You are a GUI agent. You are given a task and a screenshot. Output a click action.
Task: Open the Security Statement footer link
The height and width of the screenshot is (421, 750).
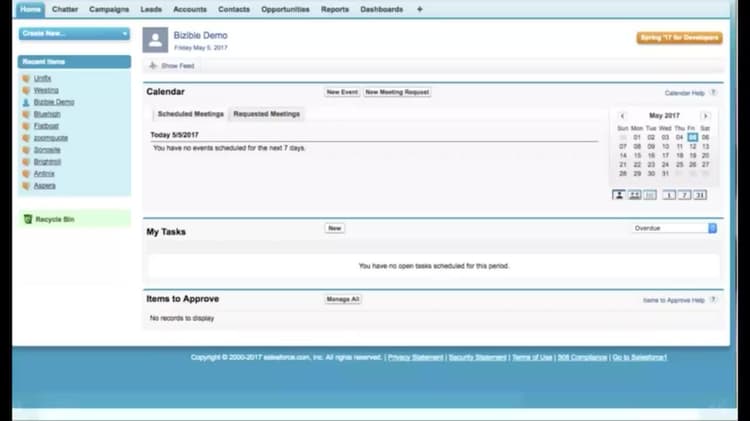point(477,357)
